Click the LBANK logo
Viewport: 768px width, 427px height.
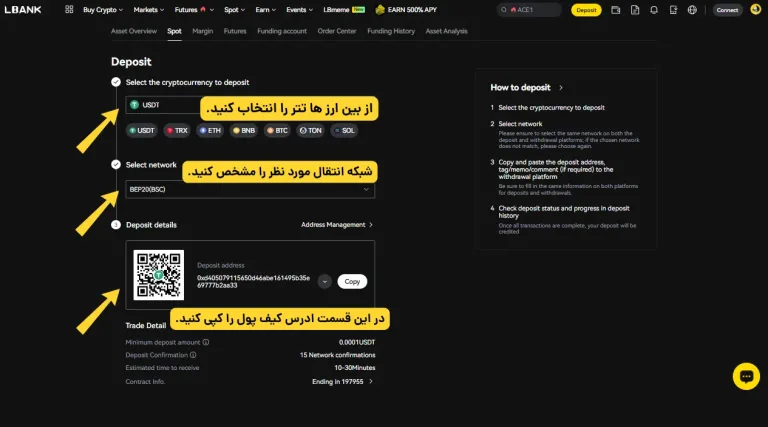coord(23,9)
